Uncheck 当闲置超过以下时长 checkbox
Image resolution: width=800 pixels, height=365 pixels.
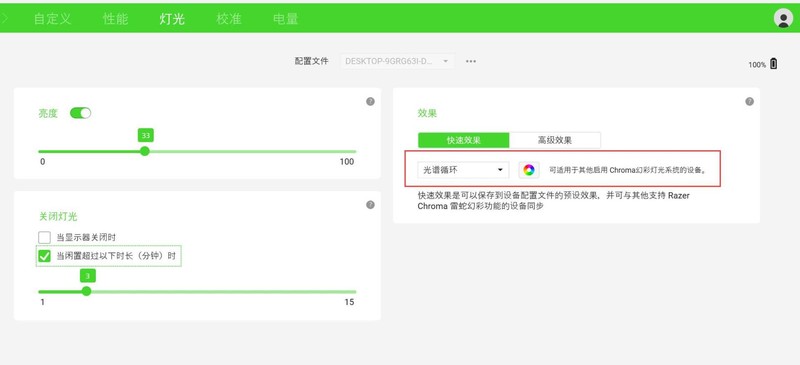pyautogui.click(x=44, y=256)
